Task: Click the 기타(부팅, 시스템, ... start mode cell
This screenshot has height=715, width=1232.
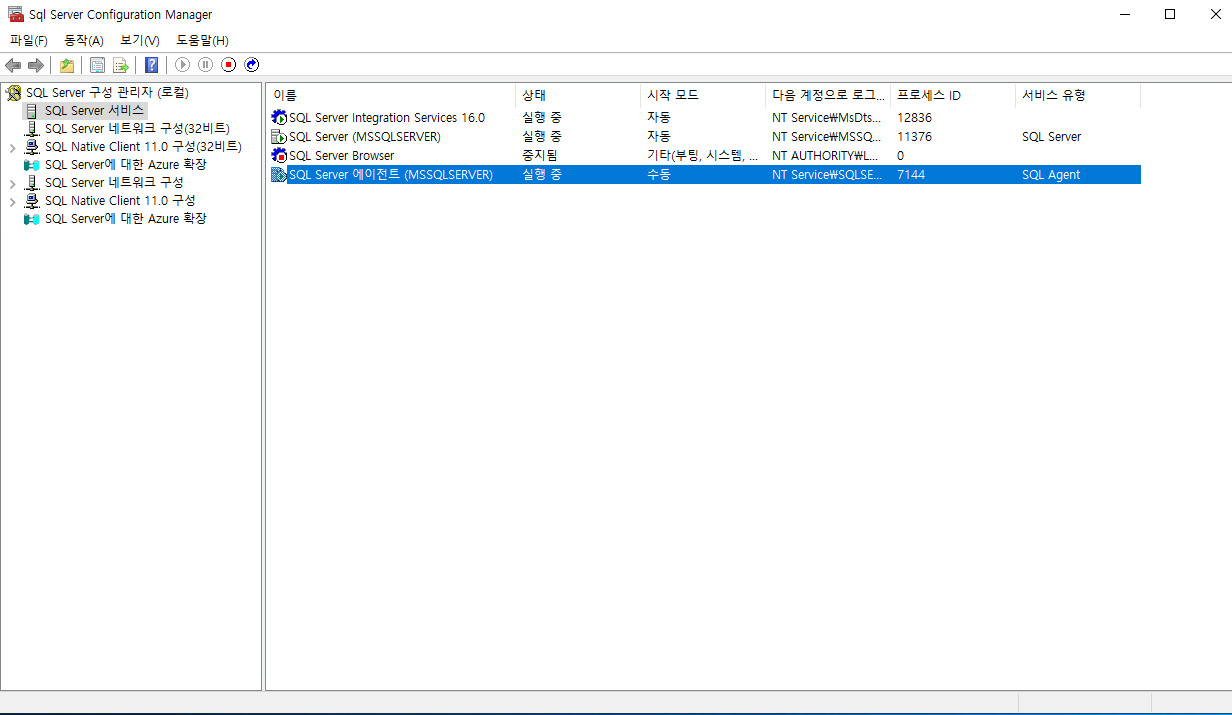Action: click(x=703, y=156)
